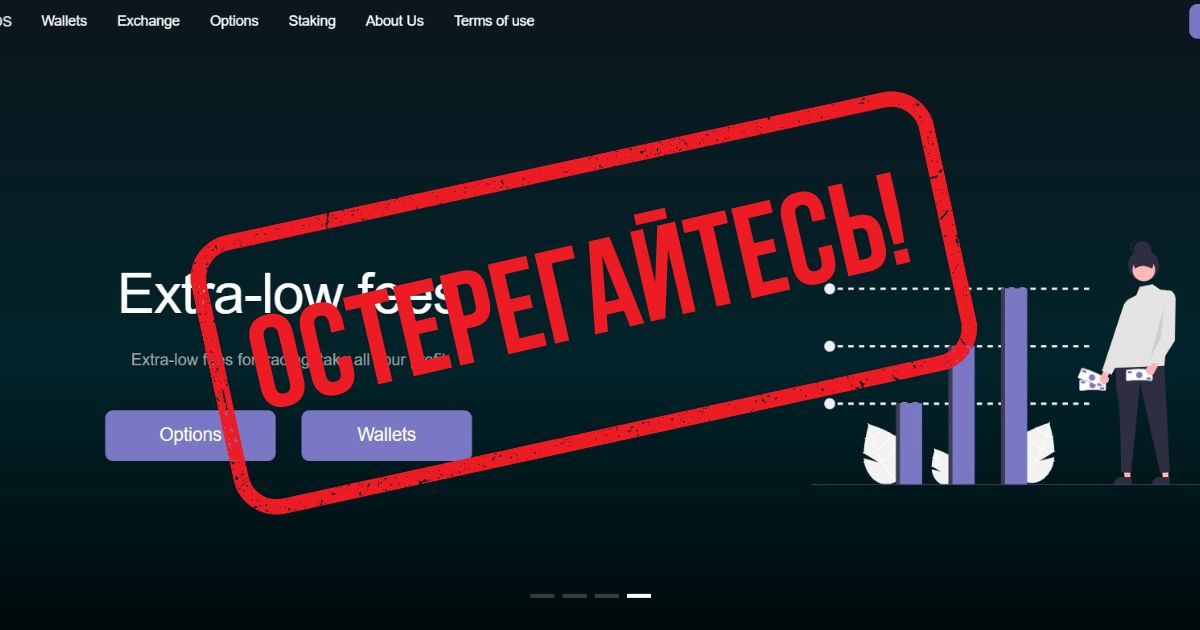The width and height of the screenshot is (1200, 630).
Task: Click the partially visible logo text at top-left
Action: click(x=6, y=20)
